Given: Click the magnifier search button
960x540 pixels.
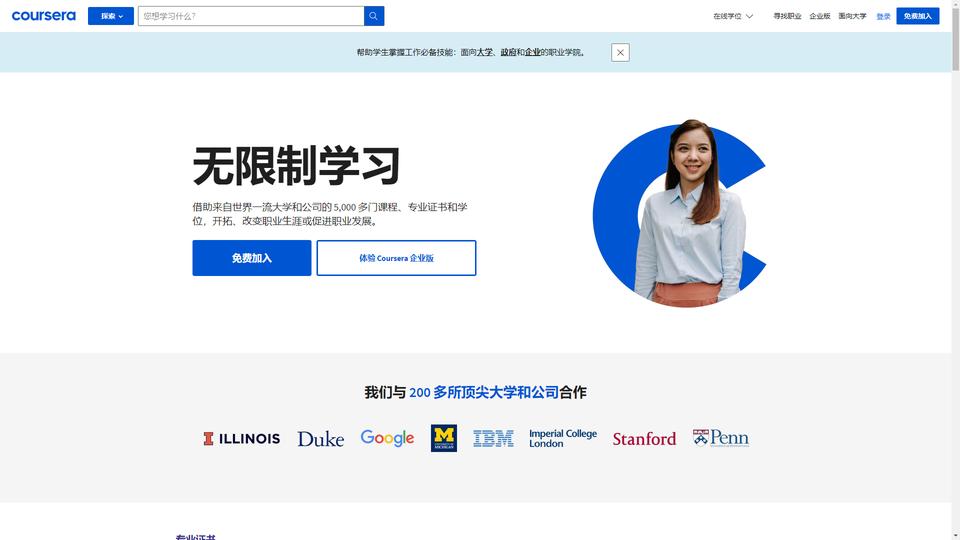Looking at the screenshot, I should [x=373, y=16].
